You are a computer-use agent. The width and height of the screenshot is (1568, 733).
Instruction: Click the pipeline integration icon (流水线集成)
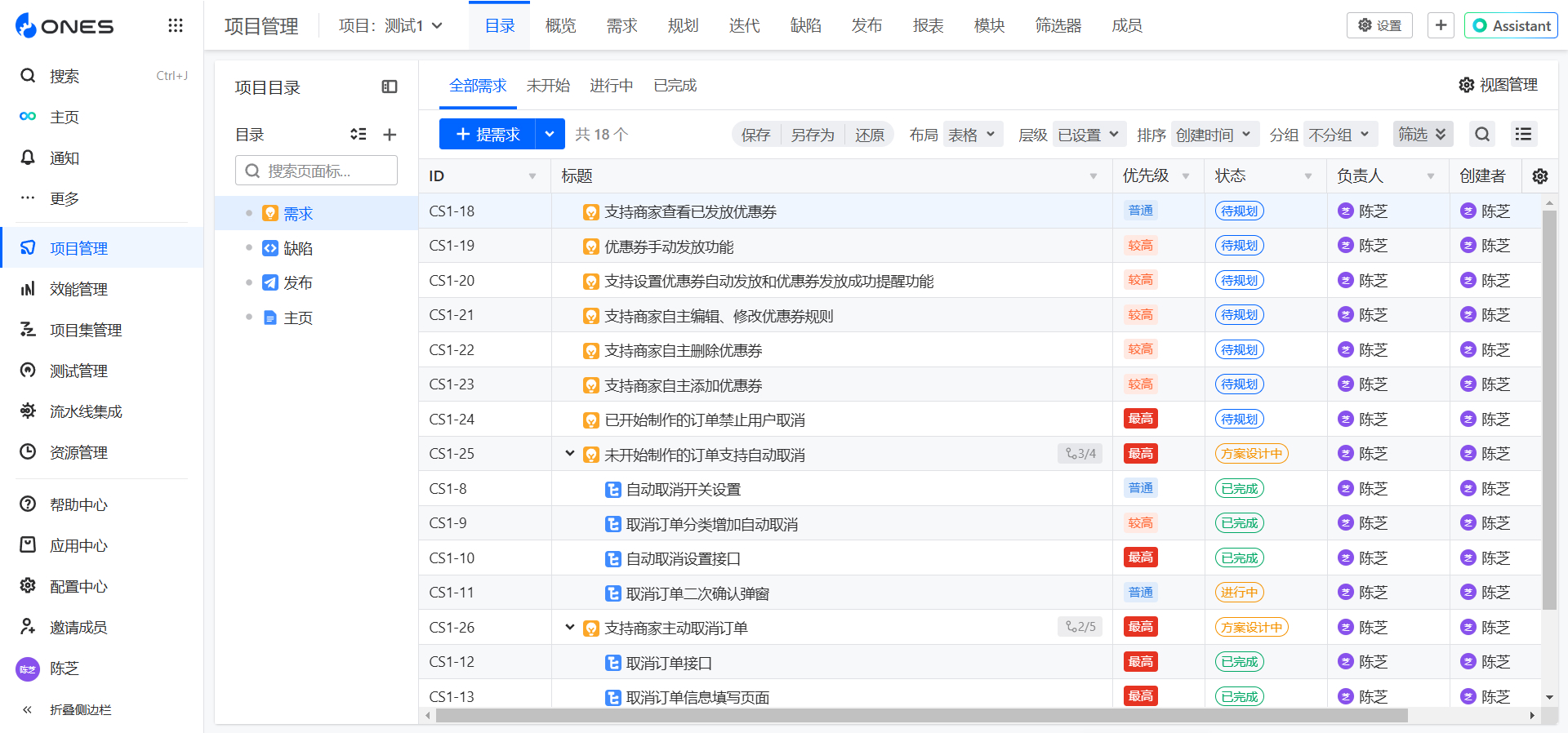[28, 411]
